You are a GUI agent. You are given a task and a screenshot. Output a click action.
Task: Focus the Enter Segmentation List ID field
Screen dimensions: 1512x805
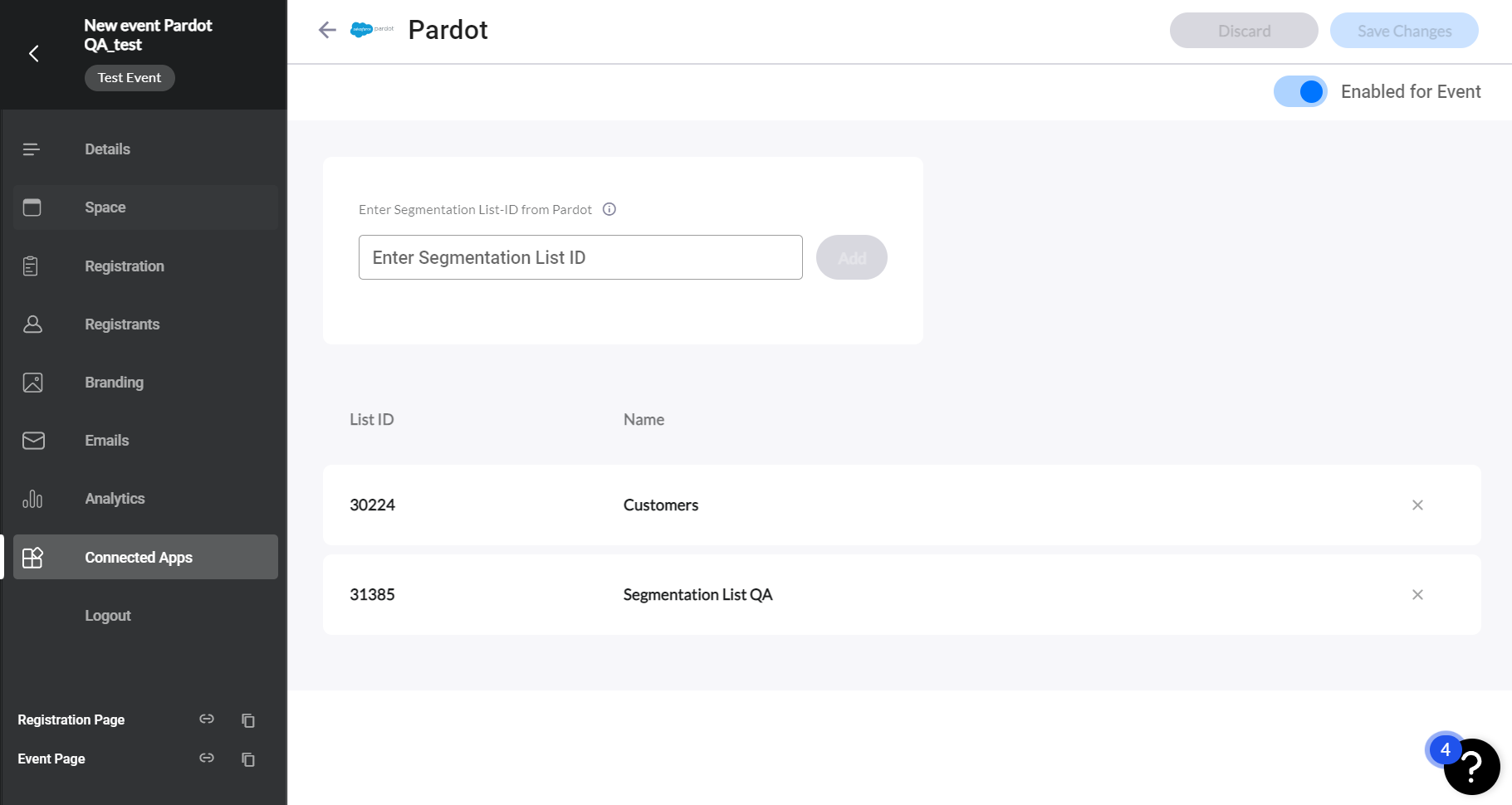point(580,257)
